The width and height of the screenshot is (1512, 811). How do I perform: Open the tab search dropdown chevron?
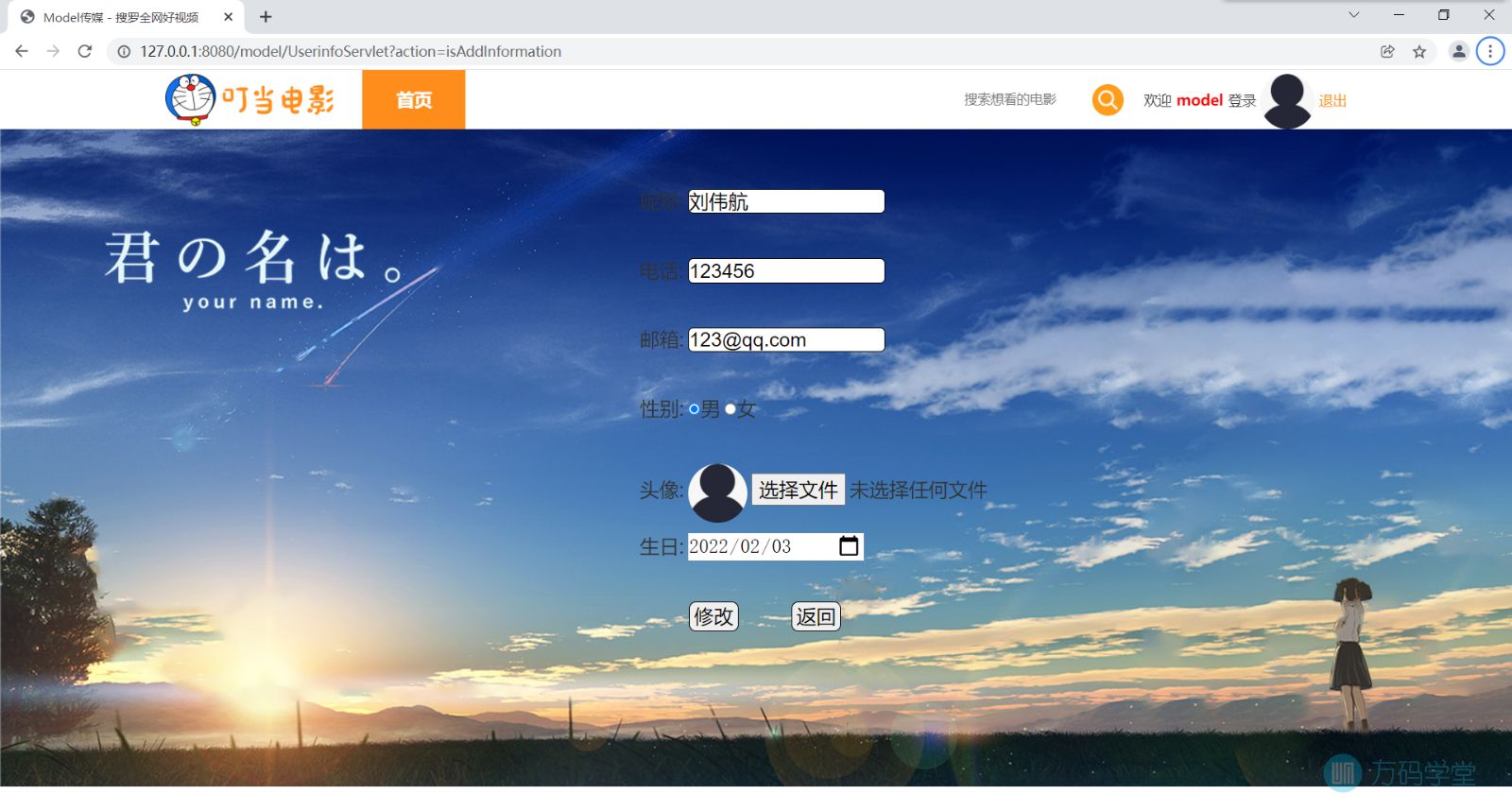point(1353,15)
